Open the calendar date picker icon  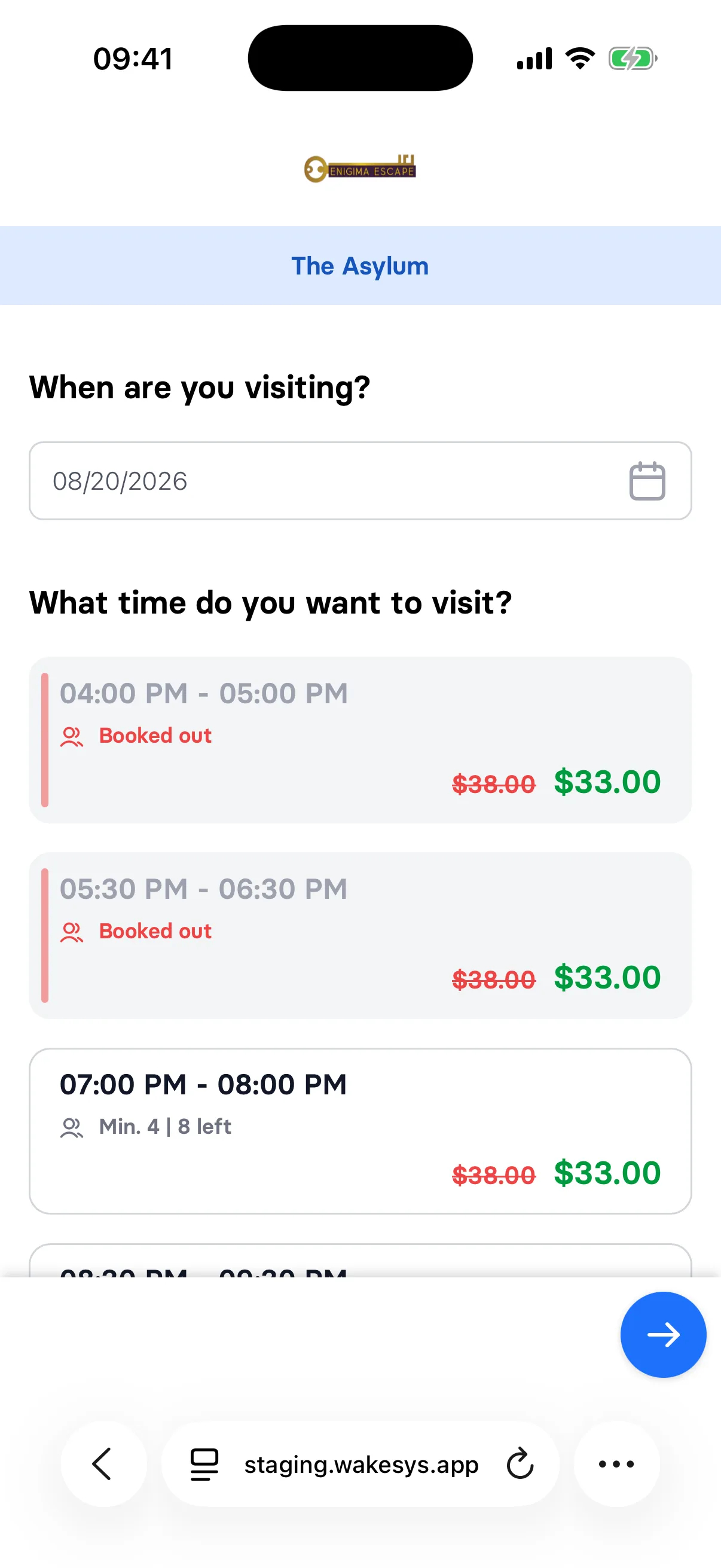pyautogui.click(x=647, y=481)
